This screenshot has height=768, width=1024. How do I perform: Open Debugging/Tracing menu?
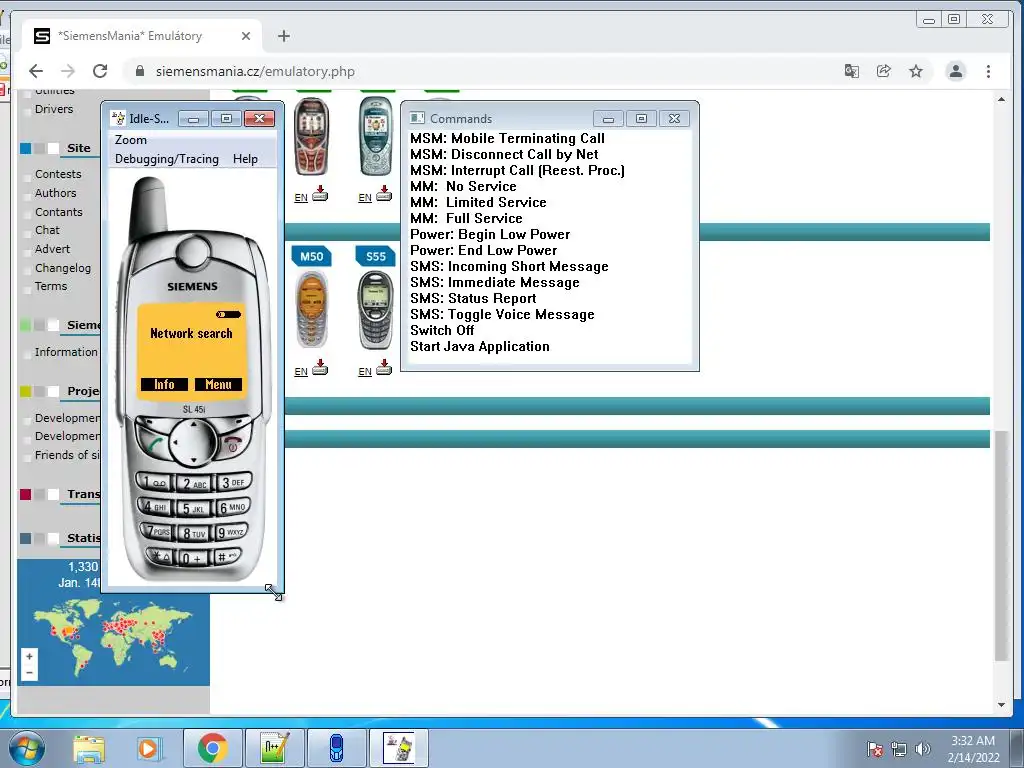(x=167, y=159)
